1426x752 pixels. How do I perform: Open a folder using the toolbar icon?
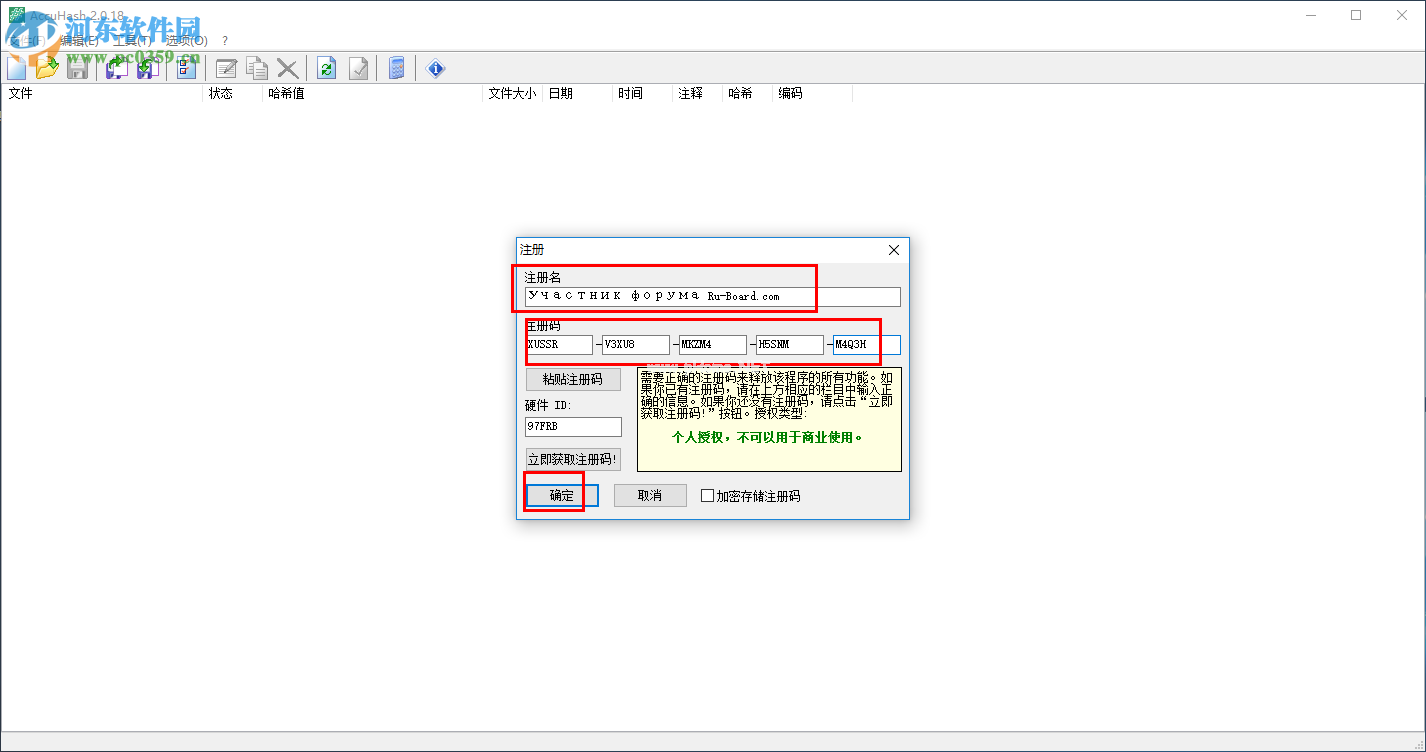47,68
